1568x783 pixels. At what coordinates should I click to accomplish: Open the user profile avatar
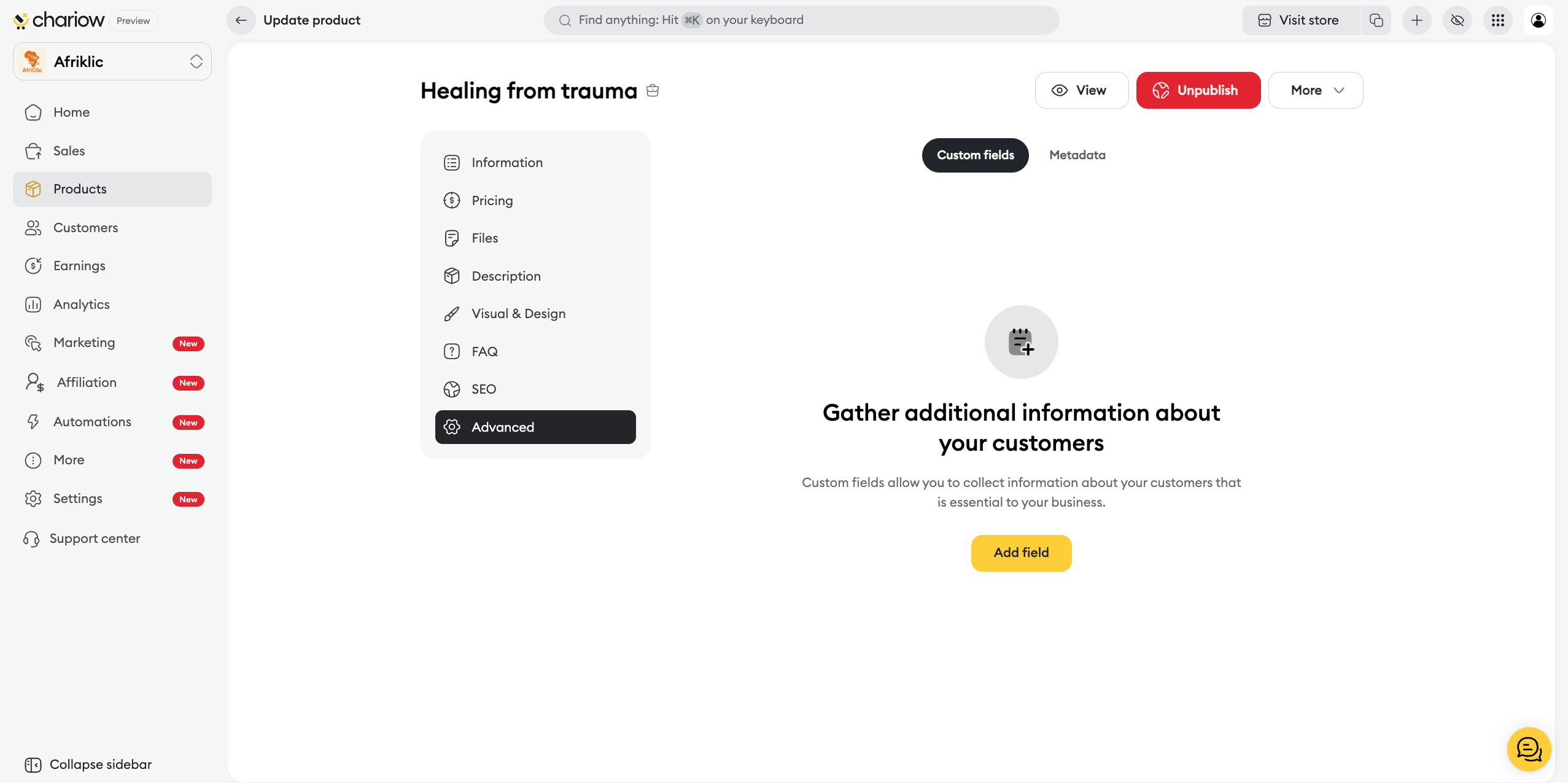[1538, 20]
